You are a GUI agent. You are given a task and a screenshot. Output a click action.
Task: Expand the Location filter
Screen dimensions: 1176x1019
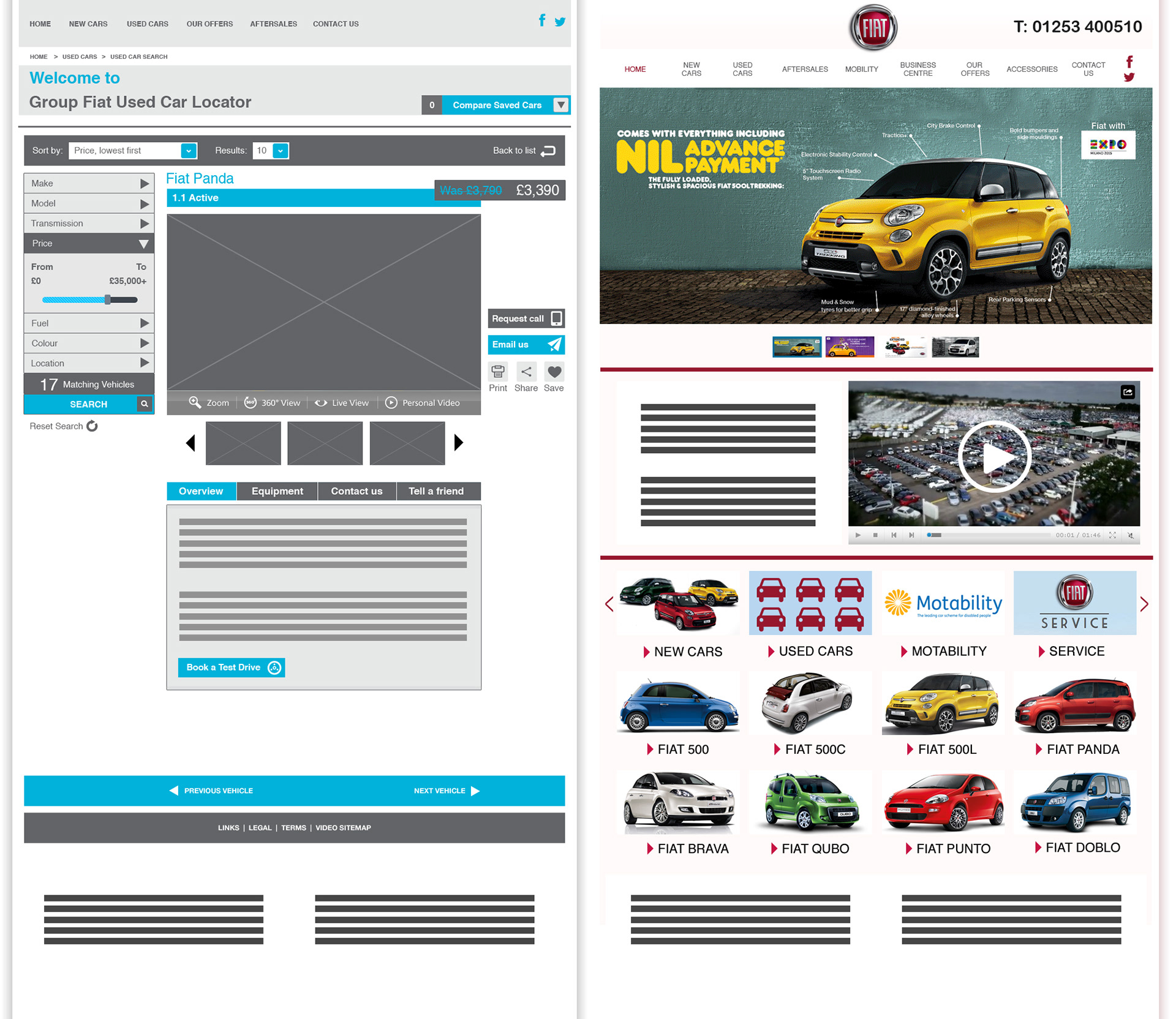89,363
